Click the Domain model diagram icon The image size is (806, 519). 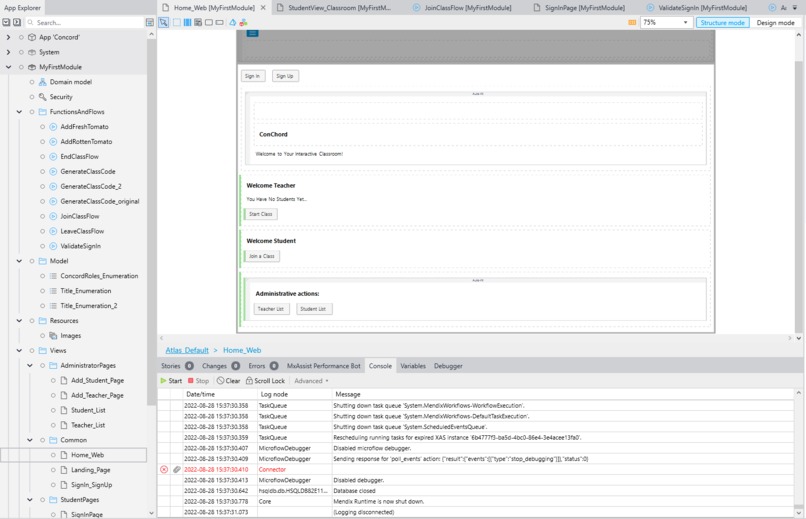43,82
